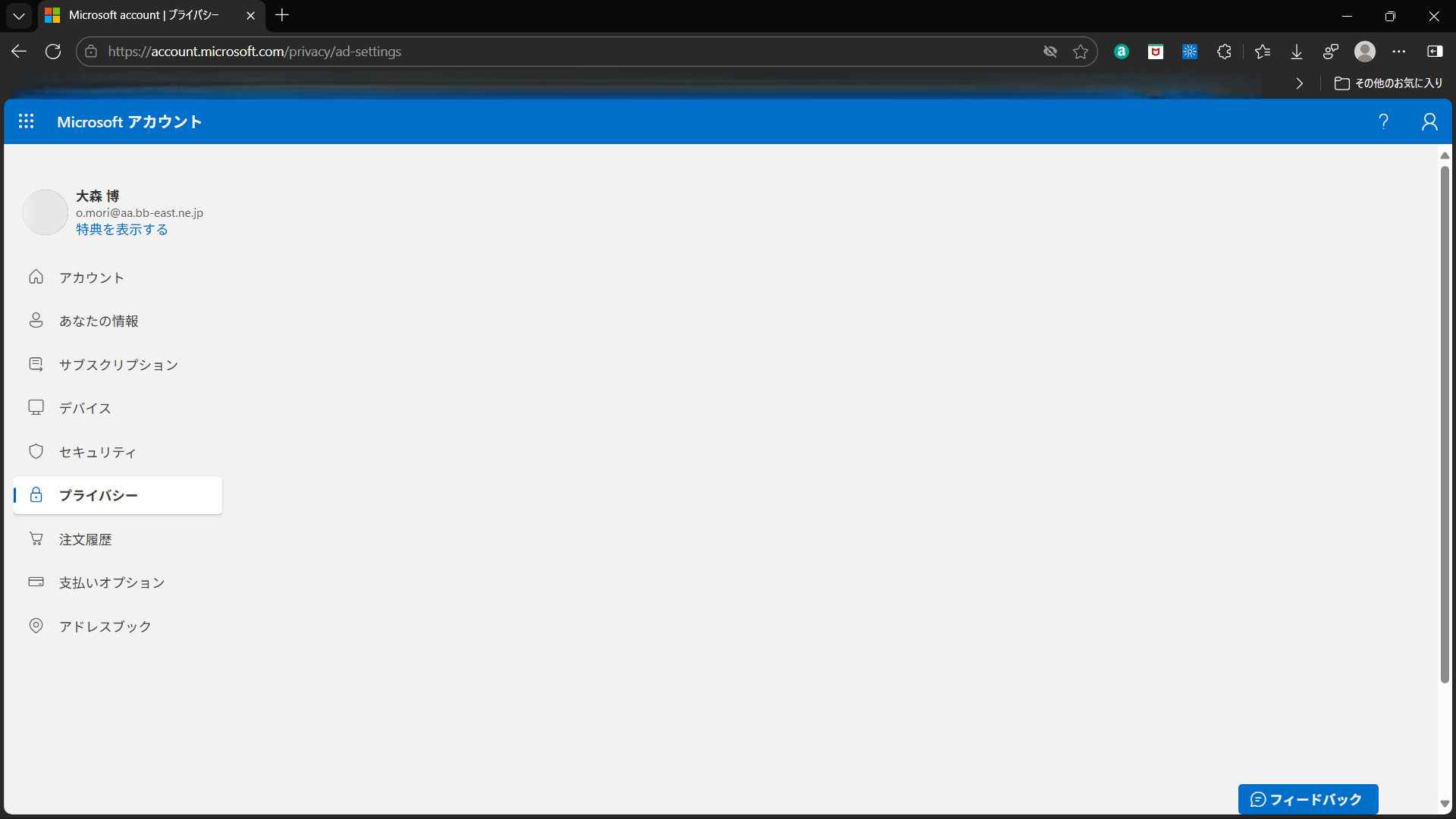1456x819 pixels.
Task: Click the person icon beside あなたの情報
Action: pyautogui.click(x=36, y=320)
